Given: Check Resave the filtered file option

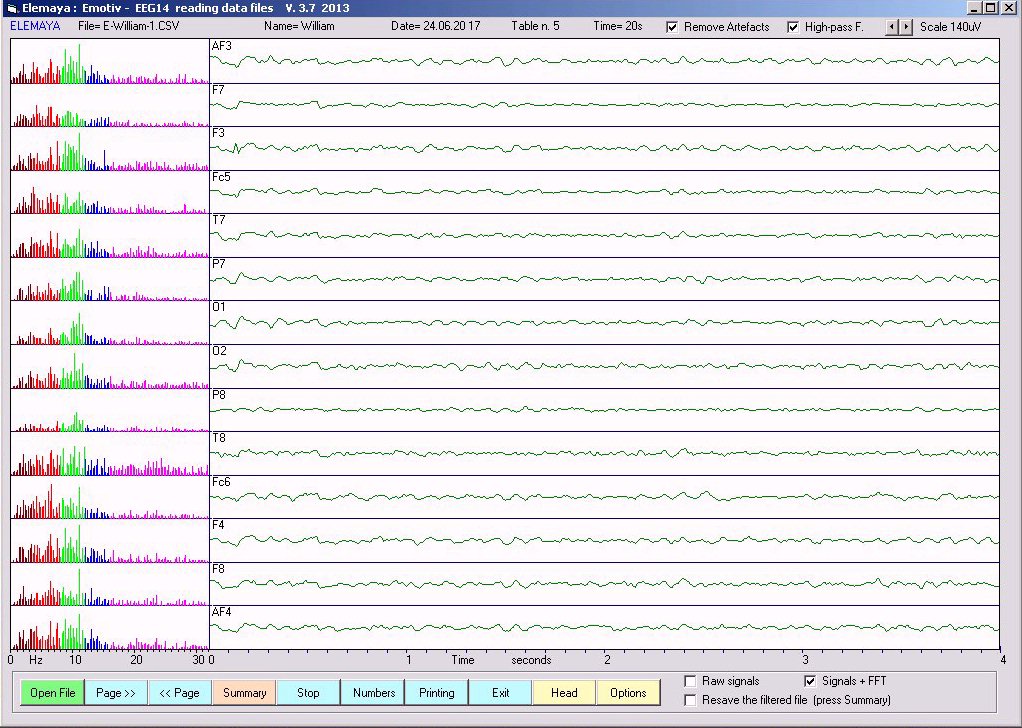Looking at the screenshot, I should point(690,700).
